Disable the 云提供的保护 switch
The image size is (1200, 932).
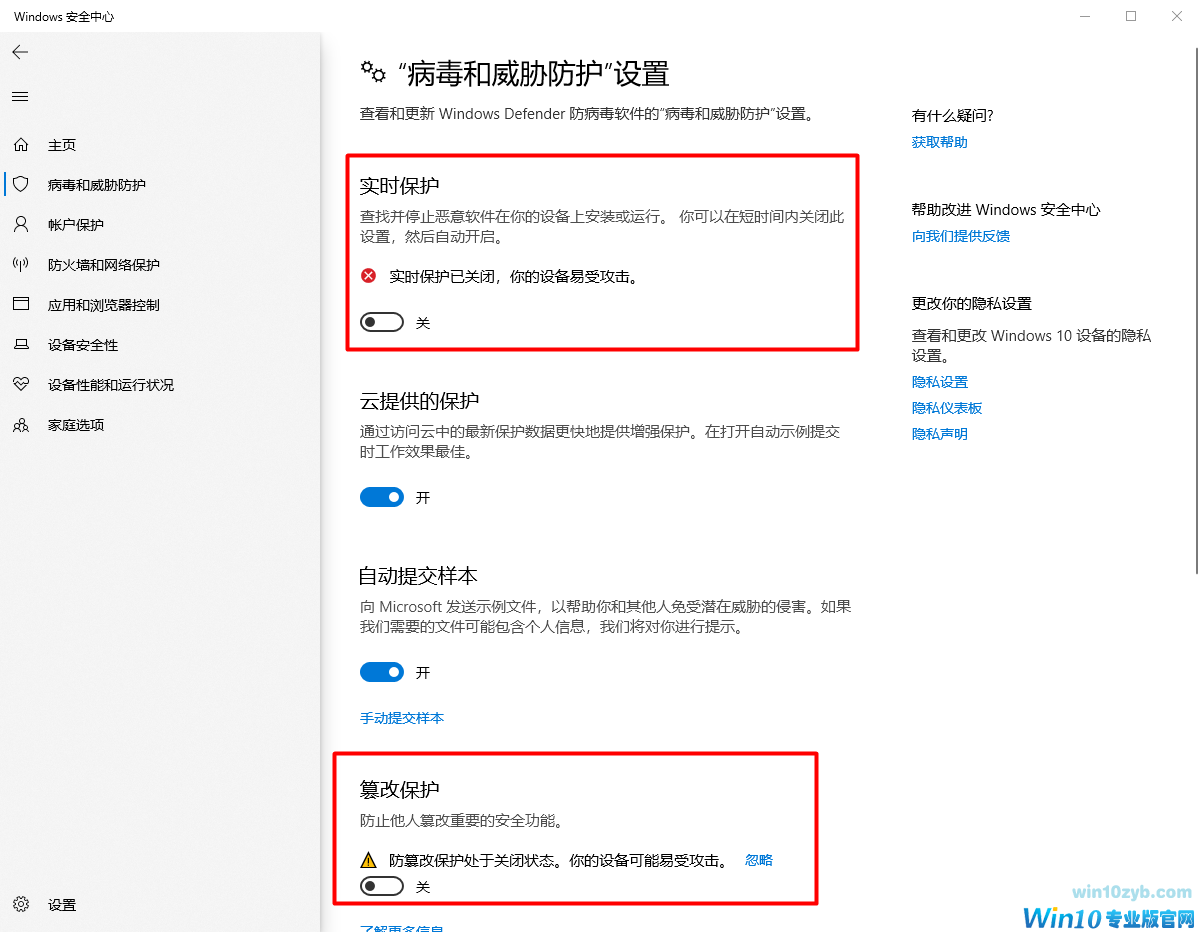coord(381,497)
